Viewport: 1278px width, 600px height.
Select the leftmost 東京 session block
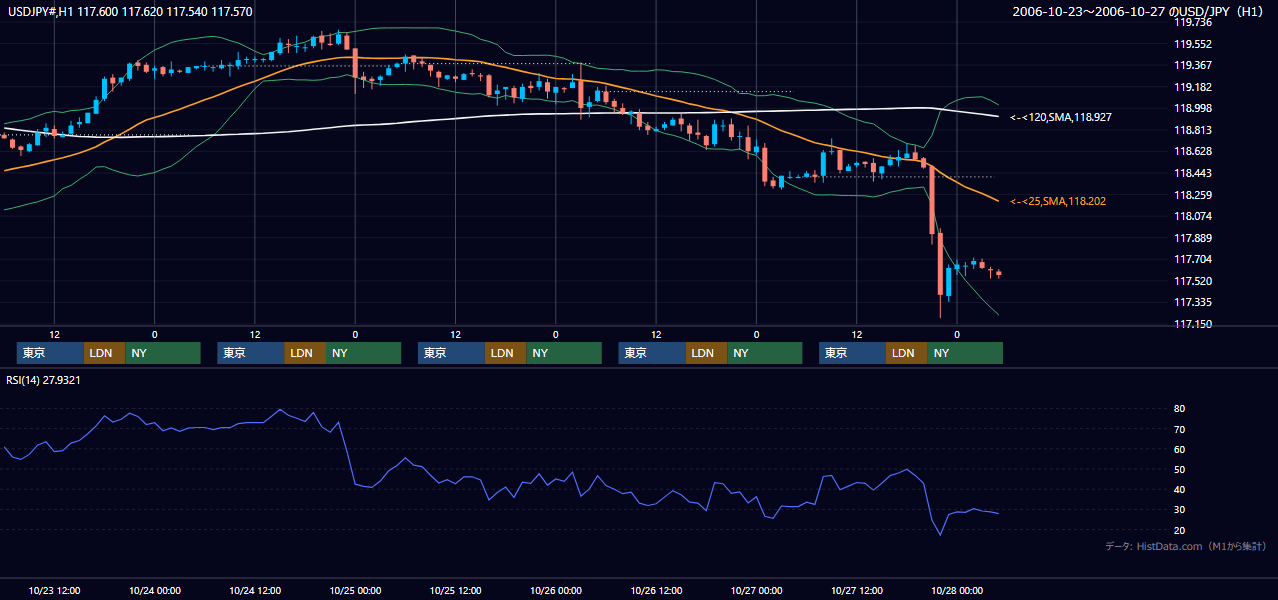point(50,353)
